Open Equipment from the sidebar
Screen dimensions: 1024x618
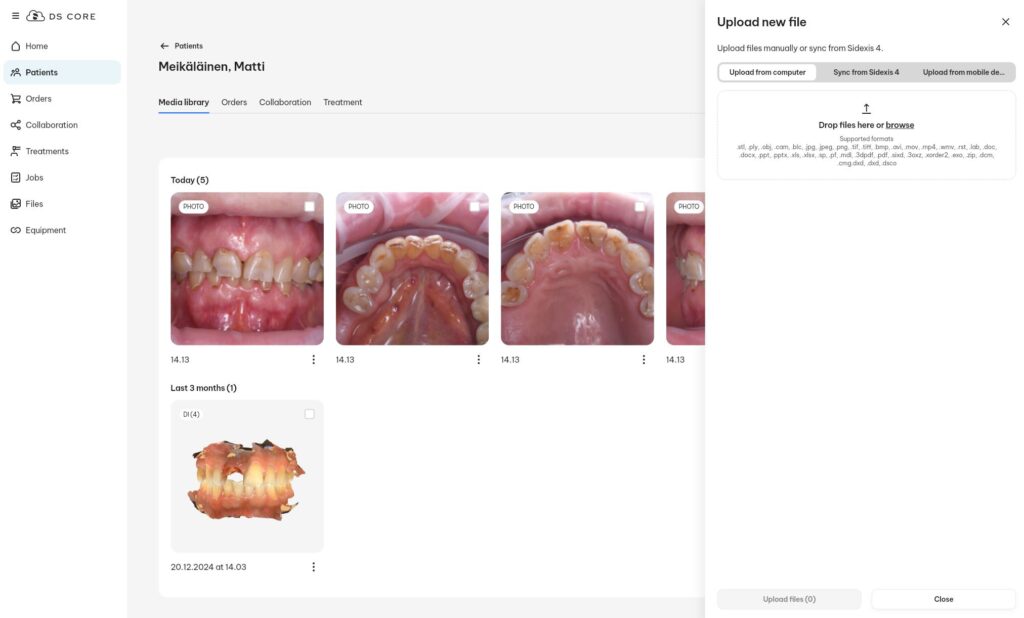[45, 230]
